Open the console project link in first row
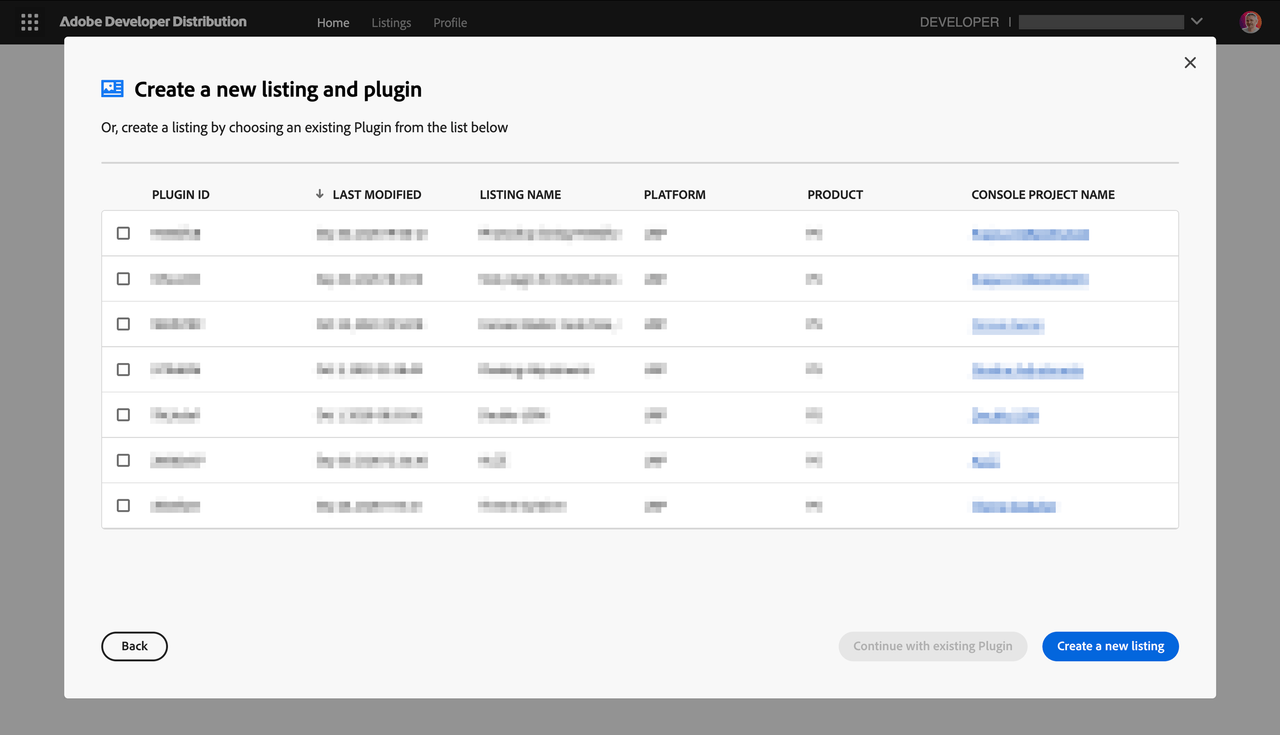The image size is (1280, 735). [x=1031, y=233]
